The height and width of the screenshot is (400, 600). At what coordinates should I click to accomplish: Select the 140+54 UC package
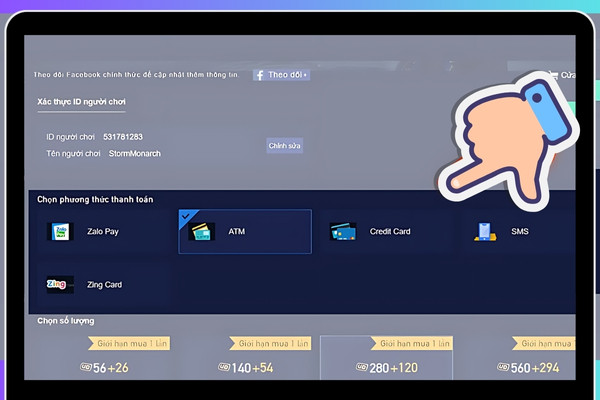[x=245, y=358]
